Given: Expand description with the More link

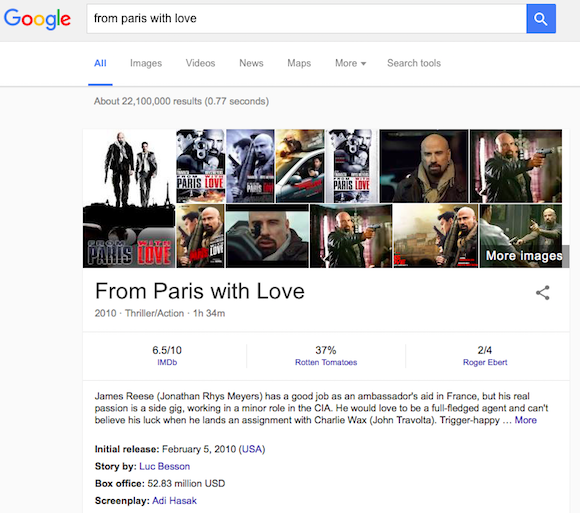Looking at the screenshot, I should [x=526, y=420].
